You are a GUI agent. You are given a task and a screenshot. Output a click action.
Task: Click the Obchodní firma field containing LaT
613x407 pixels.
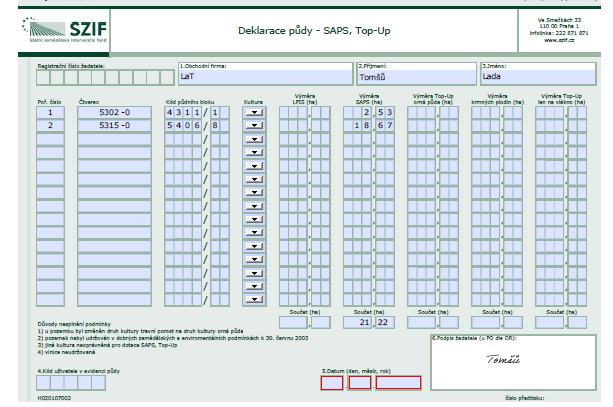266,74
